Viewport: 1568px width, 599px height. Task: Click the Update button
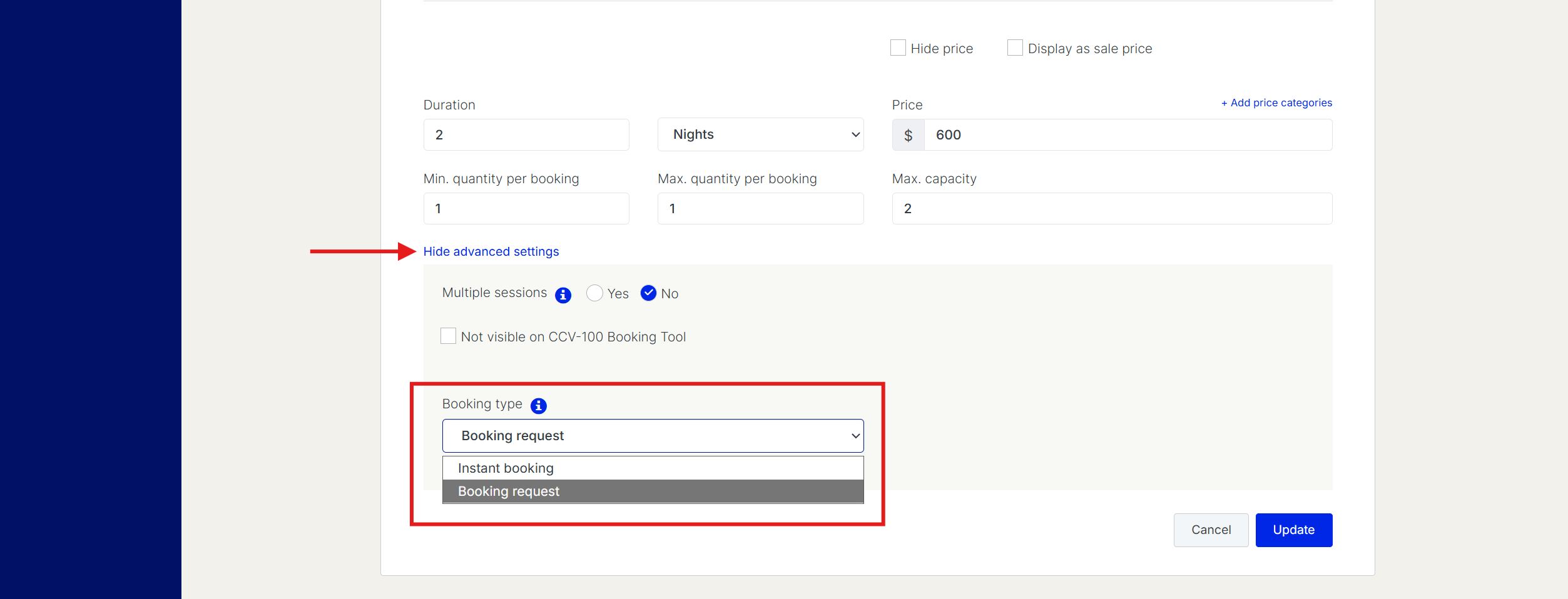coord(1293,530)
